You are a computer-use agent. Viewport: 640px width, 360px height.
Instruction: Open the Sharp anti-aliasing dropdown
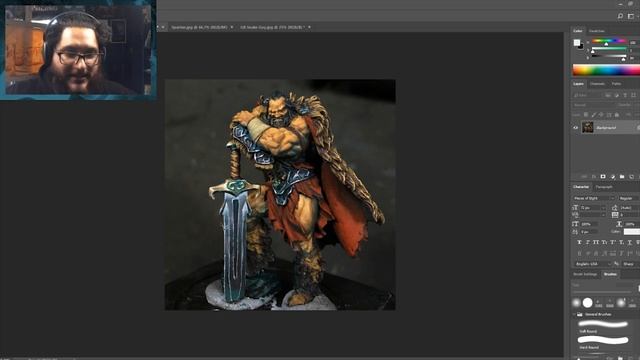pyautogui.click(x=630, y=264)
